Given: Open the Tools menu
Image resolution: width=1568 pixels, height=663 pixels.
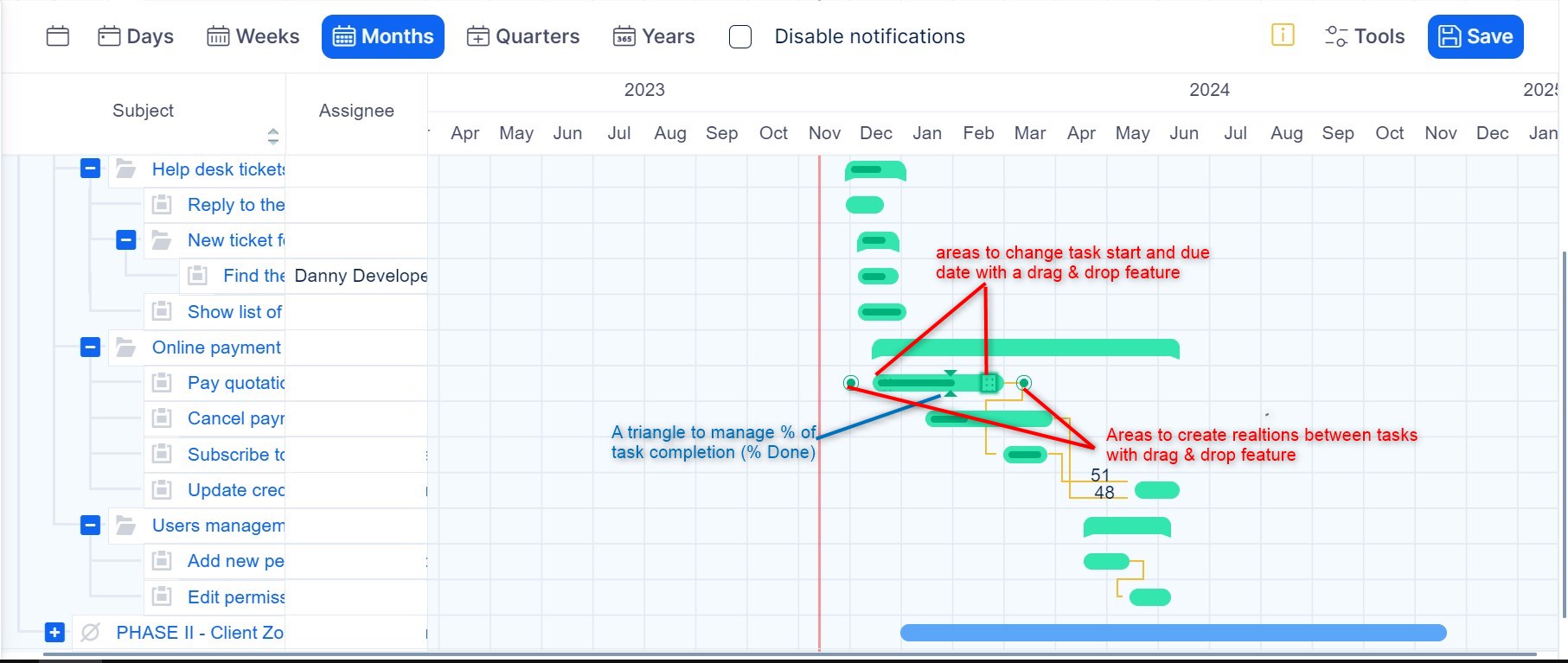Looking at the screenshot, I should 1365,36.
